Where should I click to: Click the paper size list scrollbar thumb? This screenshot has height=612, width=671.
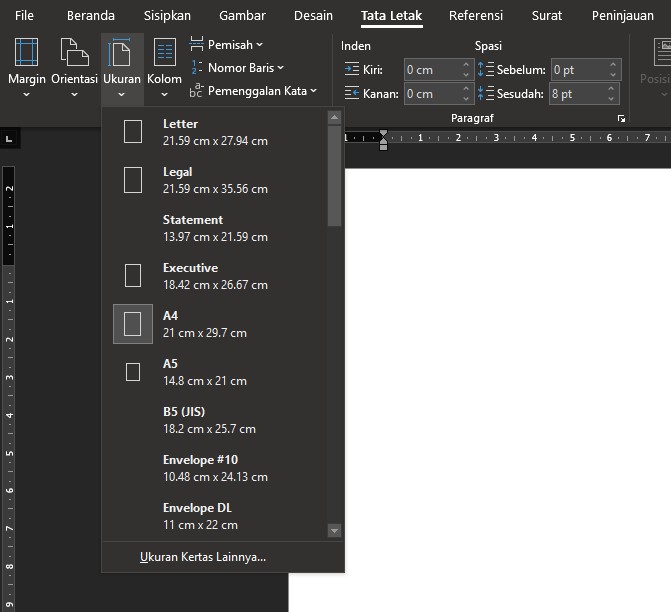[x=334, y=175]
